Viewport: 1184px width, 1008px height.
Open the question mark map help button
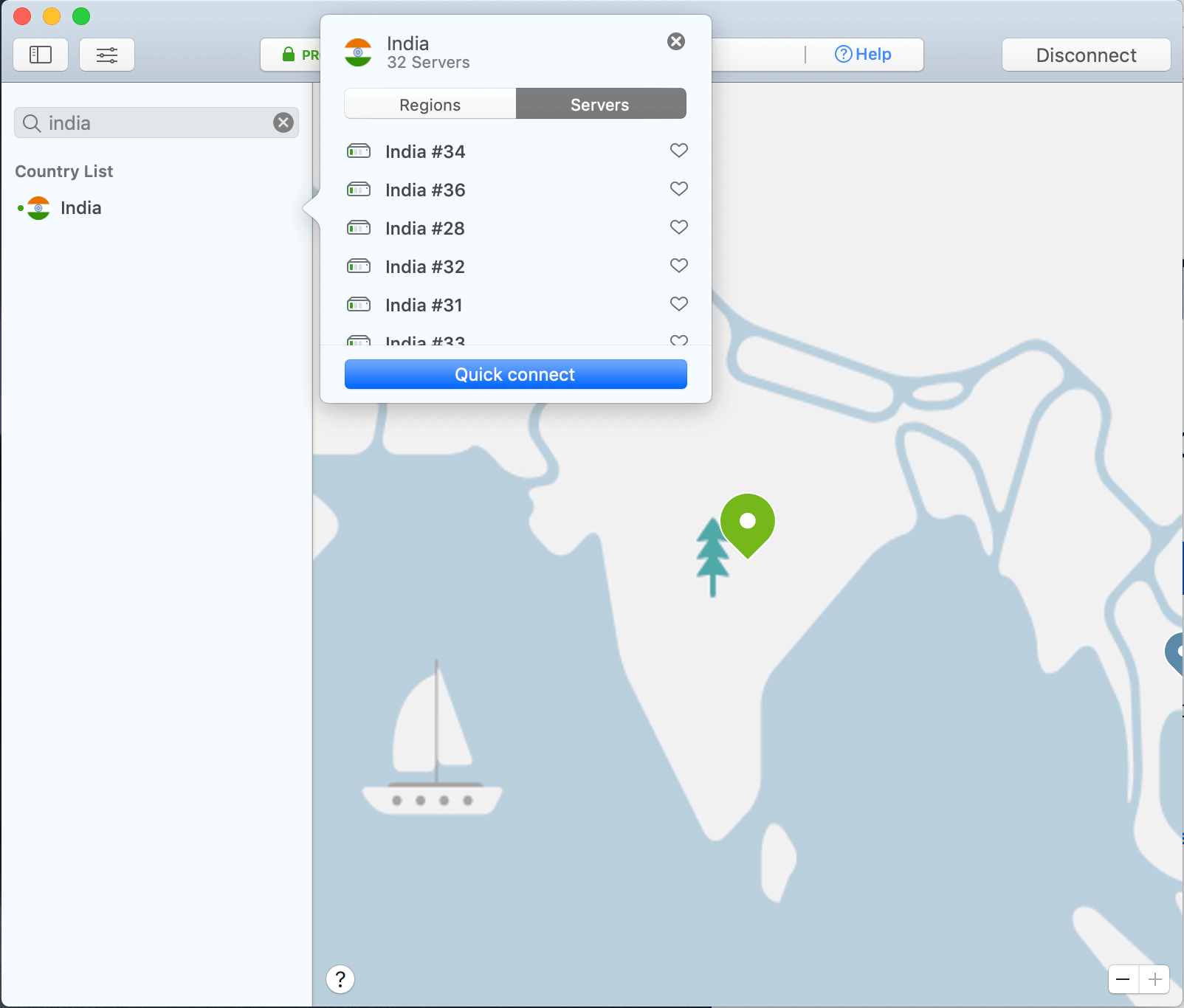click(x=340, y=979)
